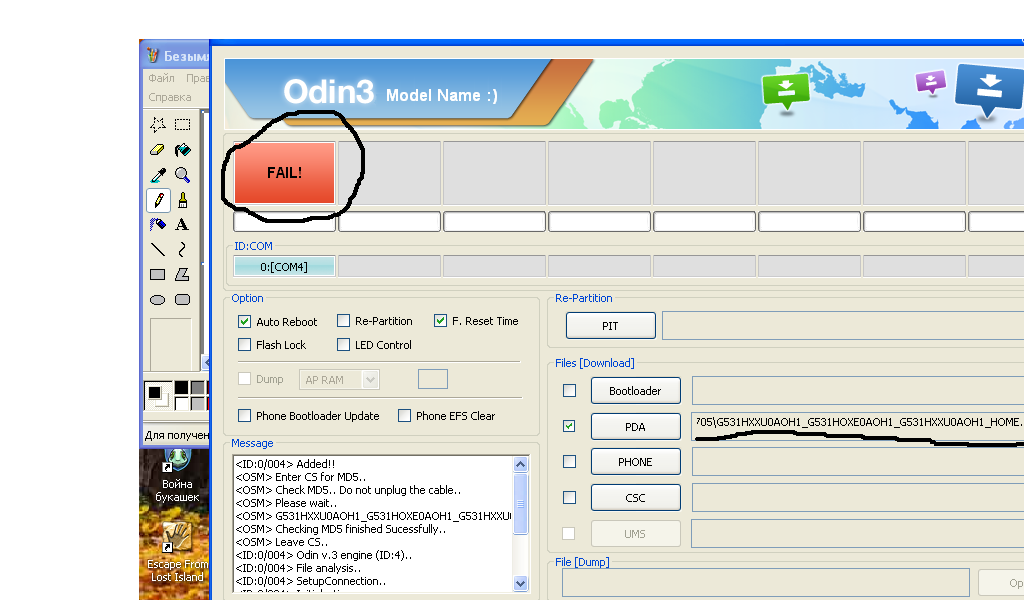Viewport: 1024px width, 600px height.
Task: Select the Airbrush tool in Paint
Action: (158, 224)
